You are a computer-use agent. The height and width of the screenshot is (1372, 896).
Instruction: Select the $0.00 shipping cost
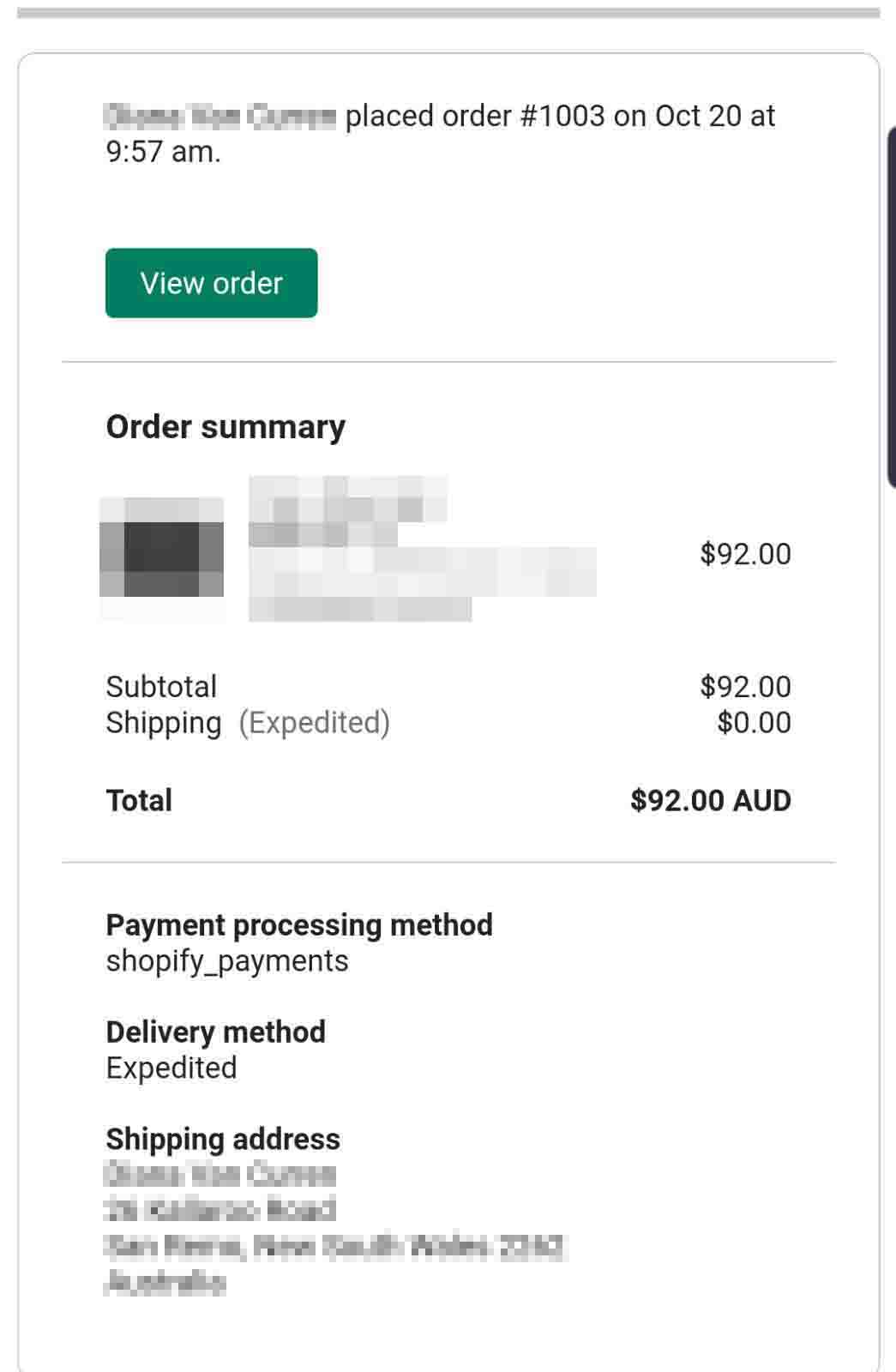754,723
